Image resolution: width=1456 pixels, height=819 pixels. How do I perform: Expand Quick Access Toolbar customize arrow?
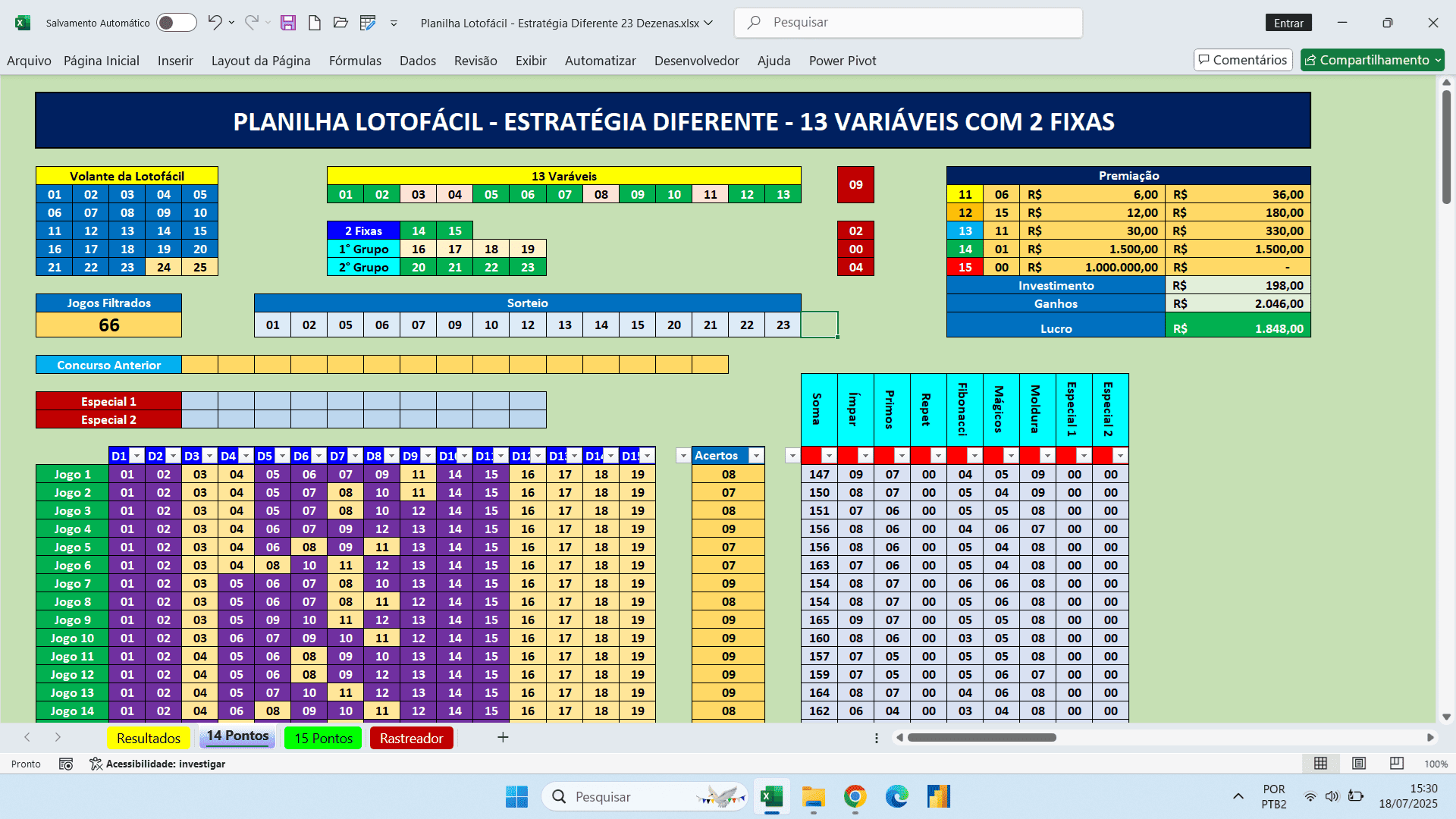[x=394, y=23]
